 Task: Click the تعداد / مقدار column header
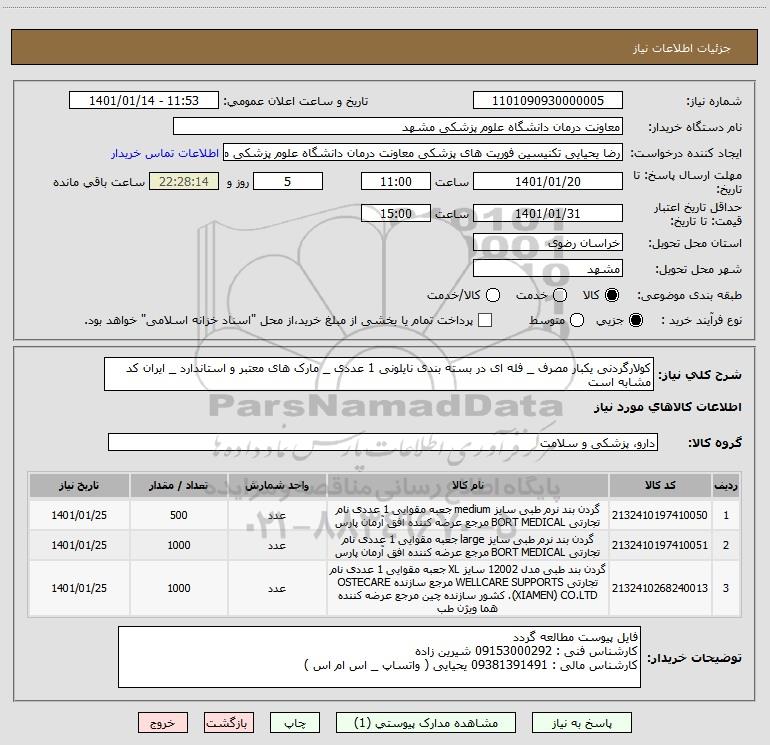(179, 485)
